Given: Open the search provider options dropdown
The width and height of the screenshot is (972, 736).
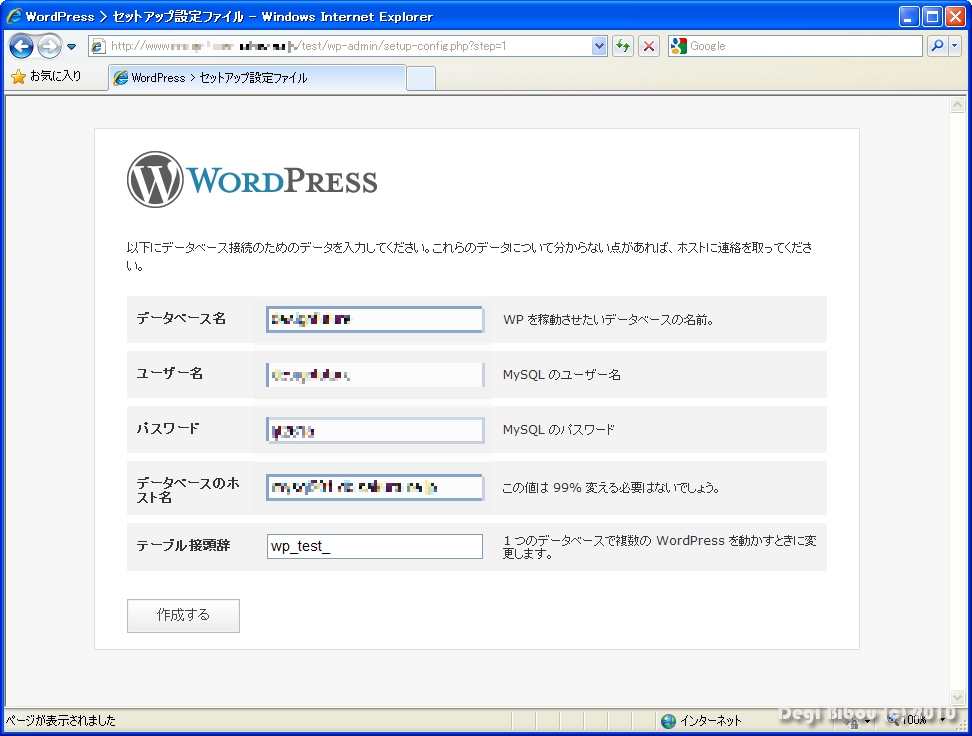Looking at the screenshot, I should click(x=954, y=46).
